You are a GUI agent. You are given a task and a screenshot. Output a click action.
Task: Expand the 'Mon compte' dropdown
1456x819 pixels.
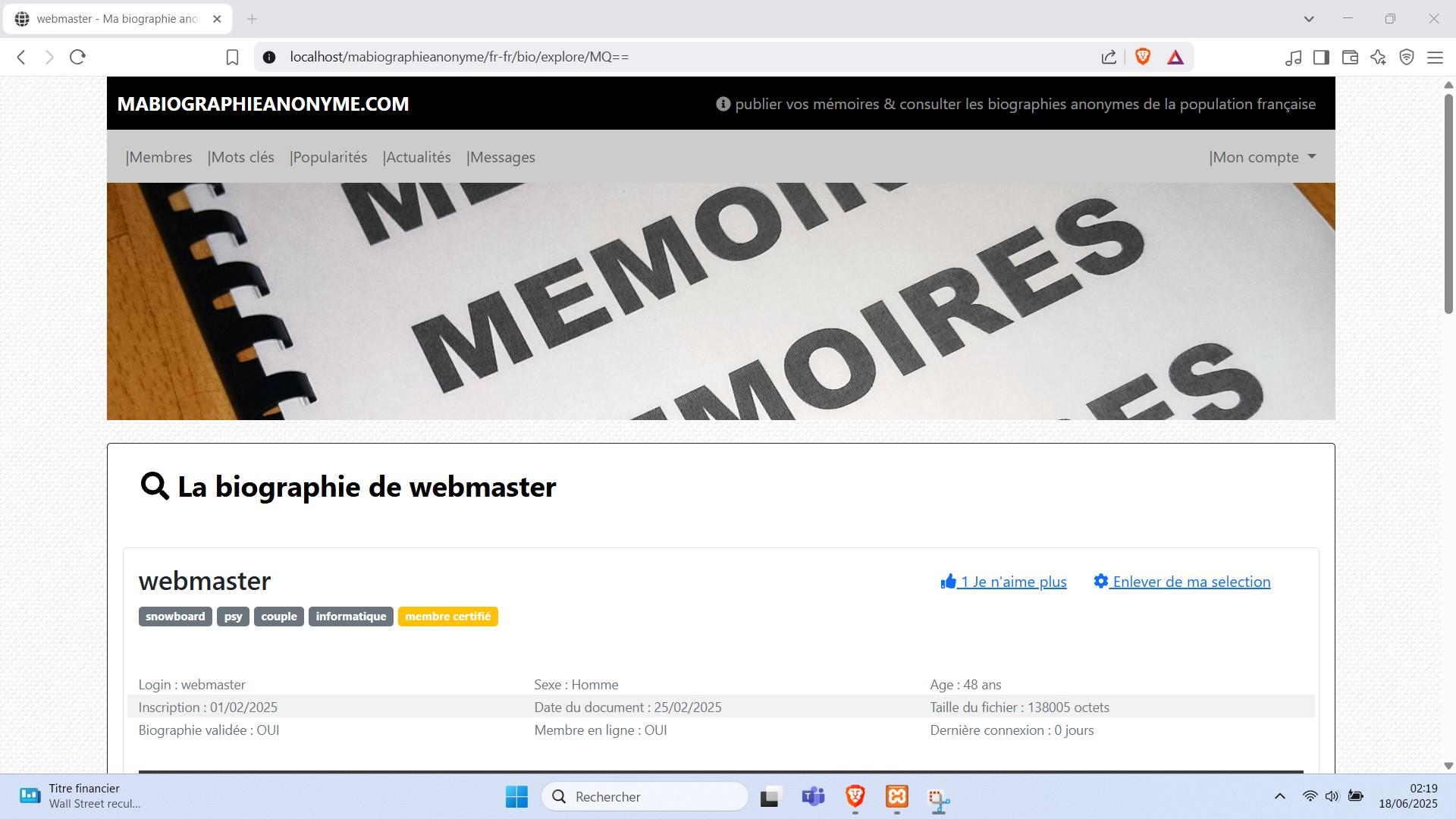1263,157
